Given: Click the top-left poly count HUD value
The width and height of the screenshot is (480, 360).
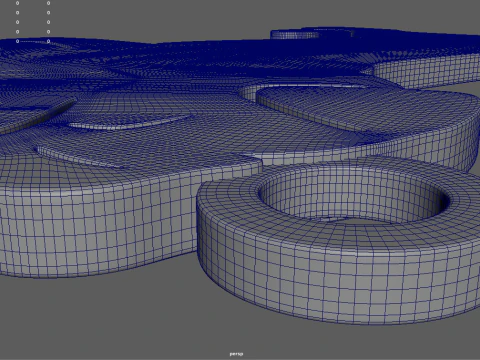Looking at the screenshot, I should click(17, 3).
